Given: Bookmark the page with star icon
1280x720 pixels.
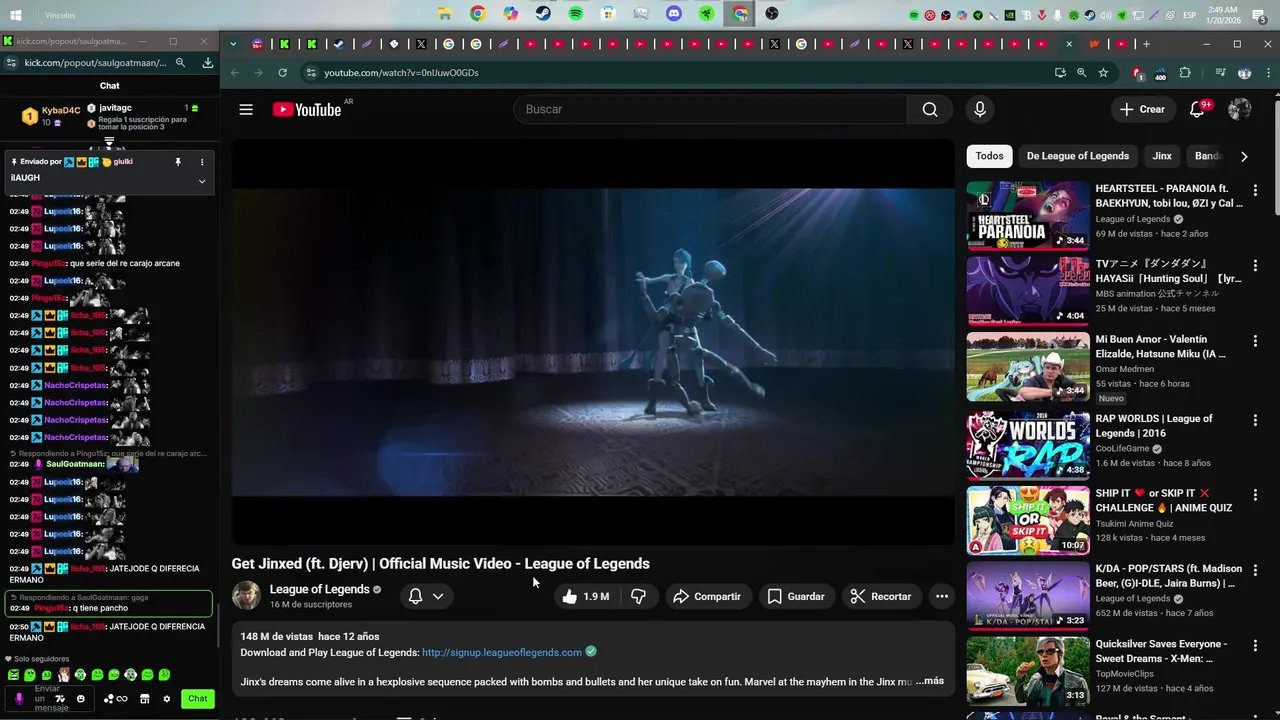Looking at the screenshot, I should 1103,73.
